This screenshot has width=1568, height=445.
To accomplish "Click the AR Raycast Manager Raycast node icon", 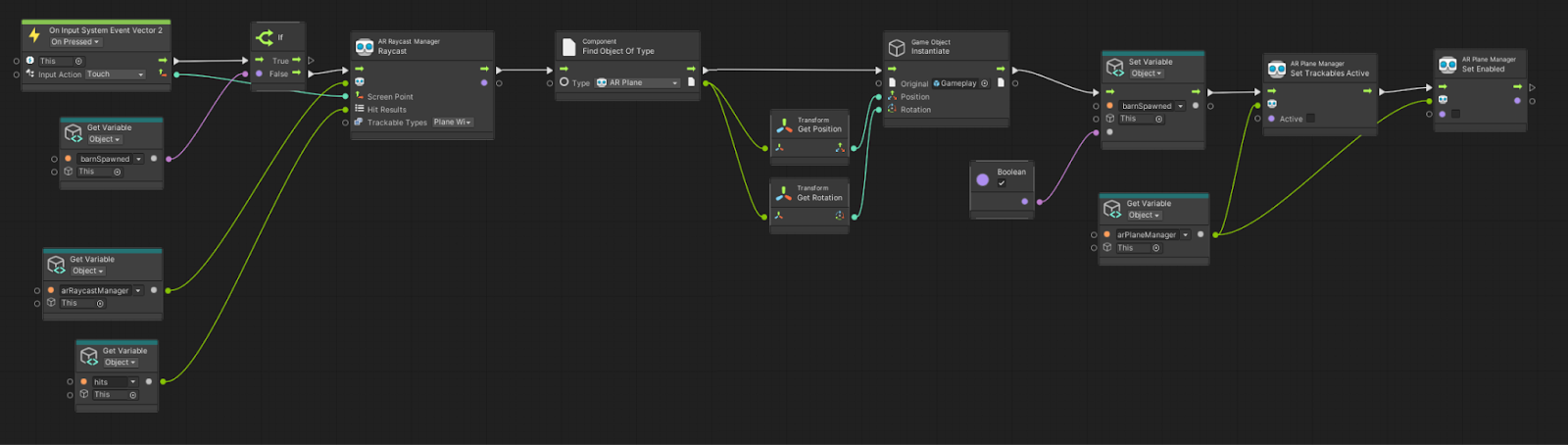I will click(x=364, y=47).
